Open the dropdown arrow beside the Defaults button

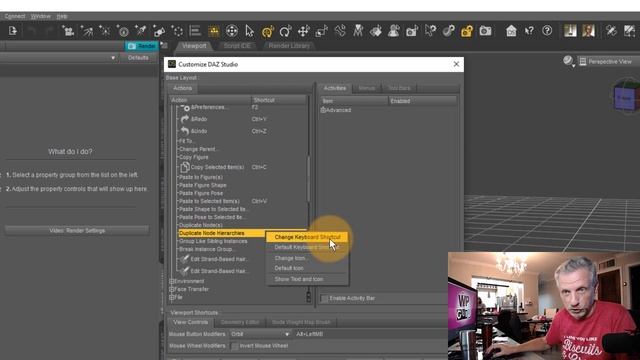click(113, 58)
